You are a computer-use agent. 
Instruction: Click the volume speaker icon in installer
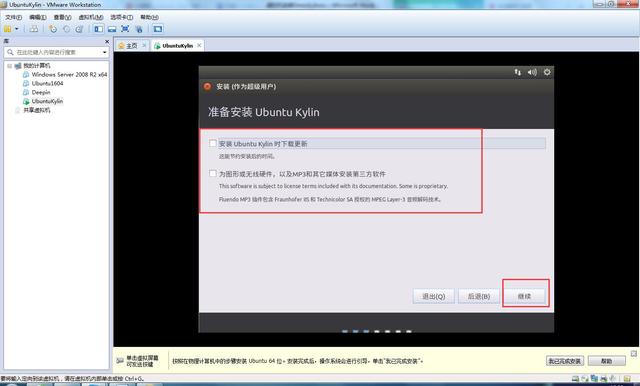532,72
